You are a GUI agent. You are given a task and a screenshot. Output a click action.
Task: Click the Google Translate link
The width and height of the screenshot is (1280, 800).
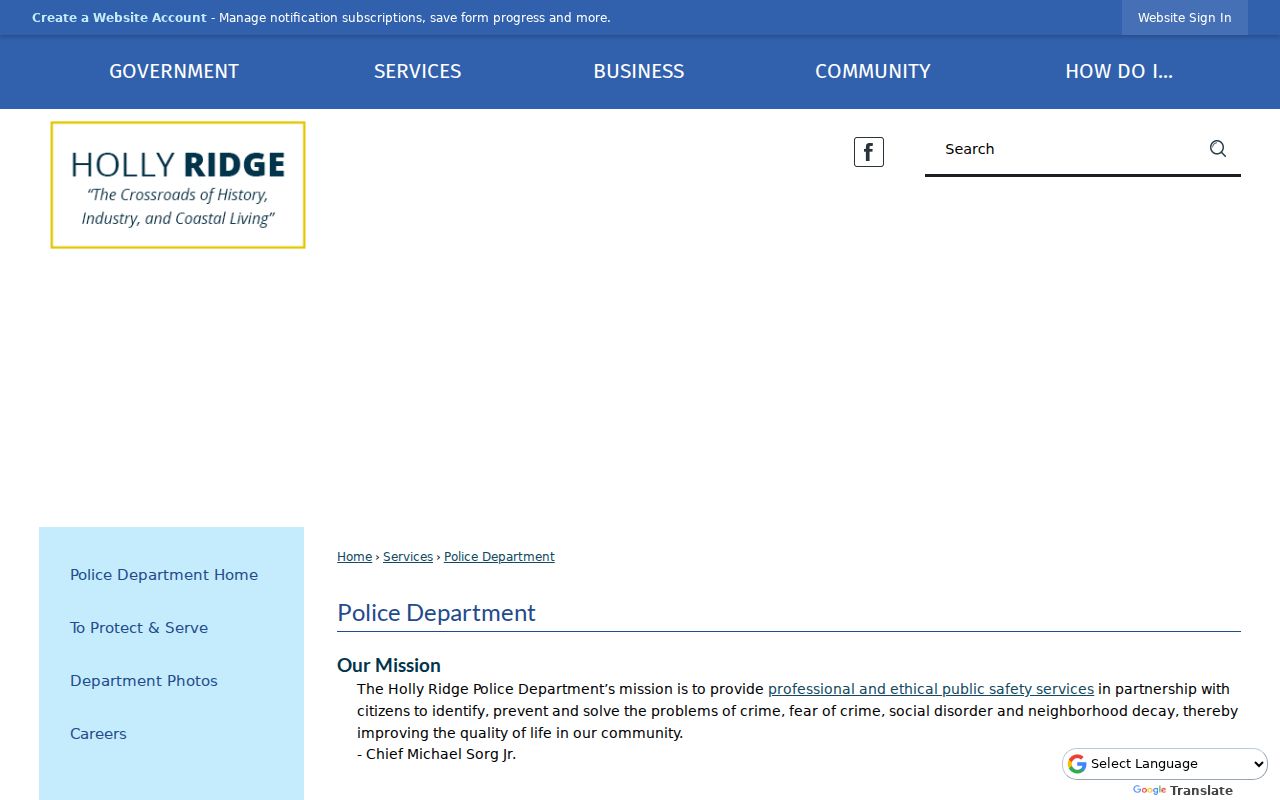coord(1183,790)
